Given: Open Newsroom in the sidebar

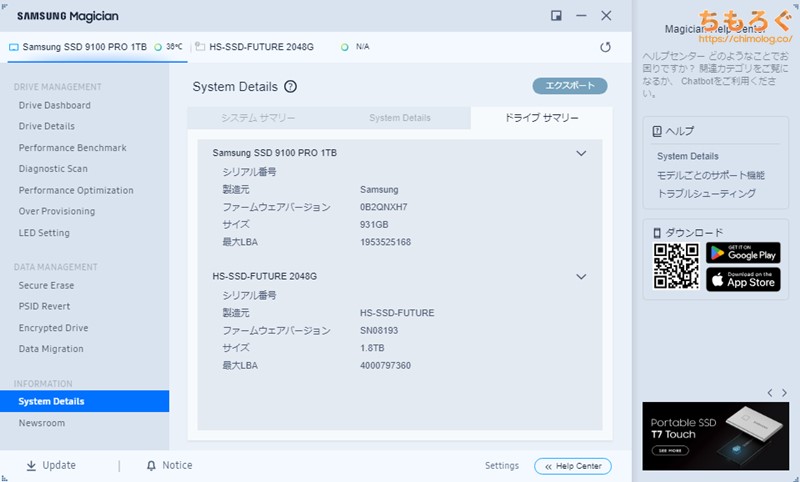Looking at the screenshot, I should point(42,423).
